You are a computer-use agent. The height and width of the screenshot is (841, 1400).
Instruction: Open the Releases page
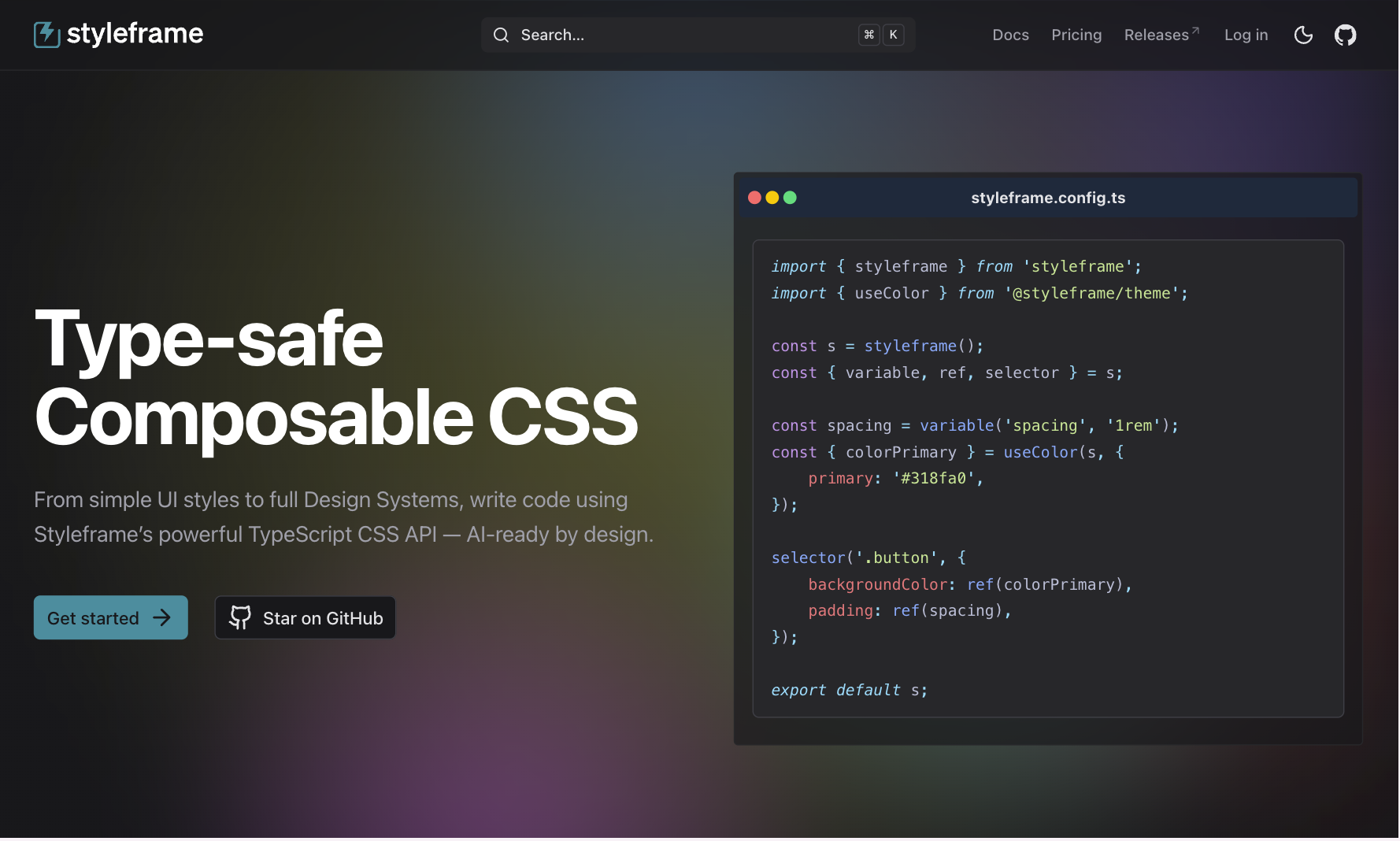coord(1156,35)
